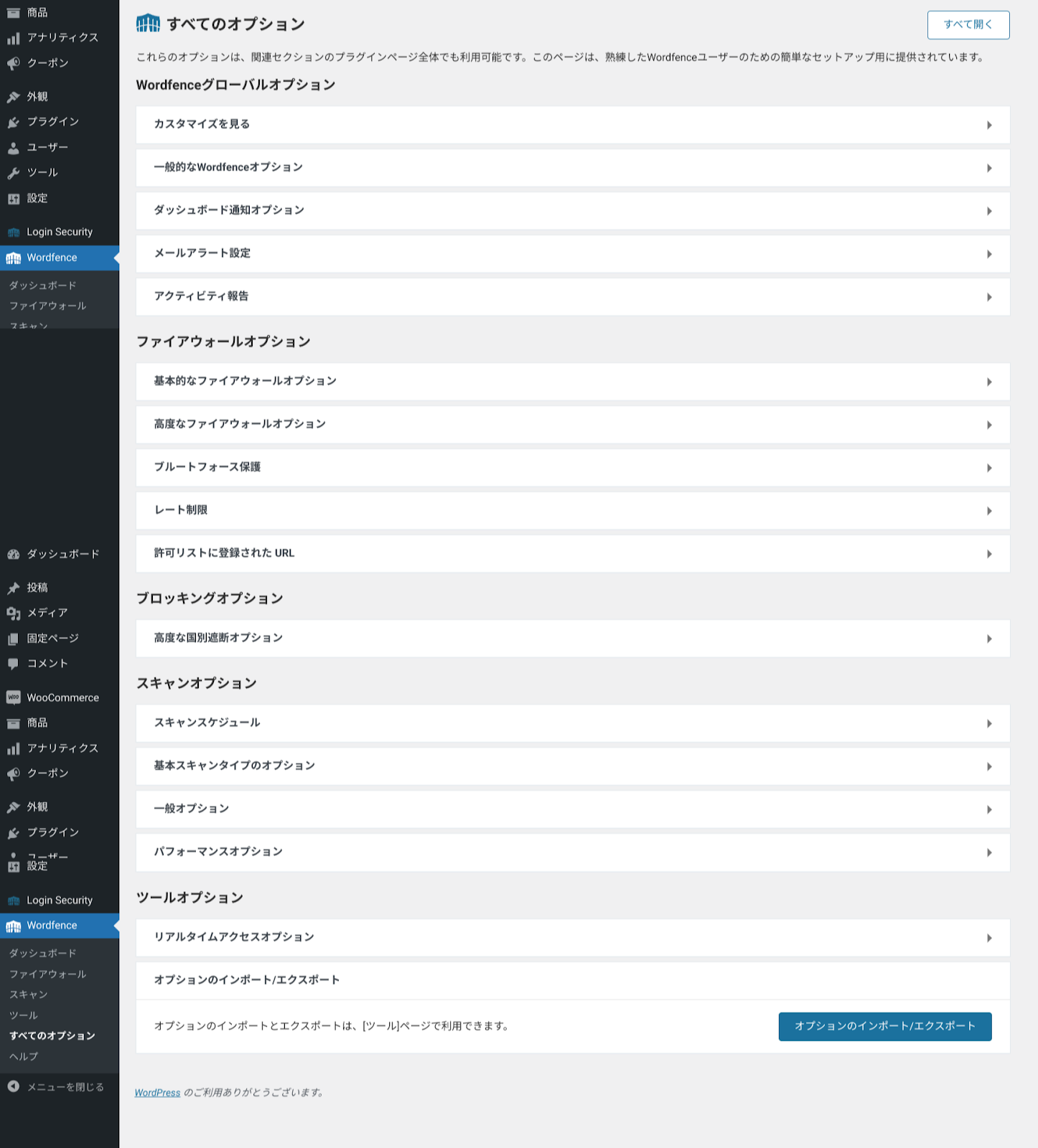
Task: Expand the メールアラート設定 arrow
Action: pos(989,254)
